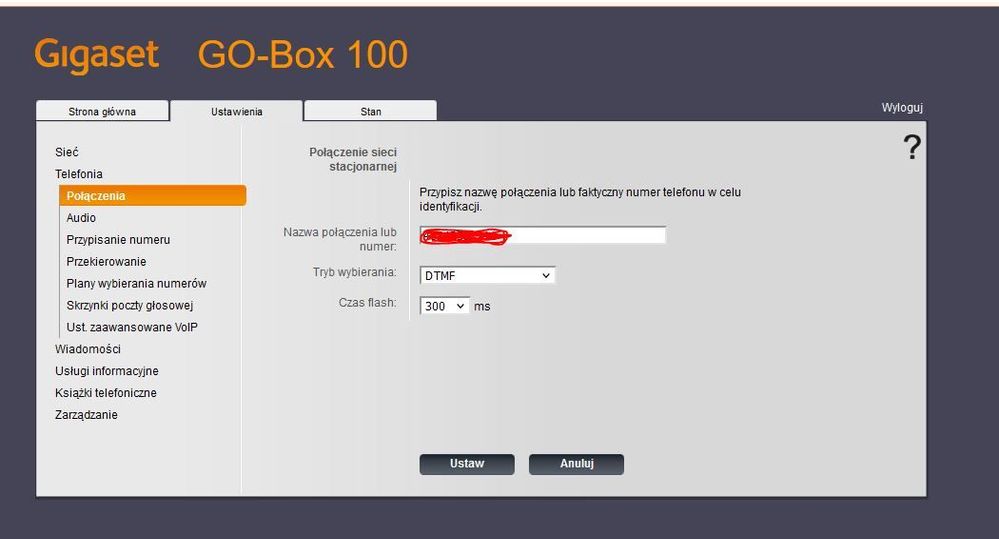The width and height of the screenshot is (999, 539).
Task: Switch to the Stan tab
Action: point(370,111)
